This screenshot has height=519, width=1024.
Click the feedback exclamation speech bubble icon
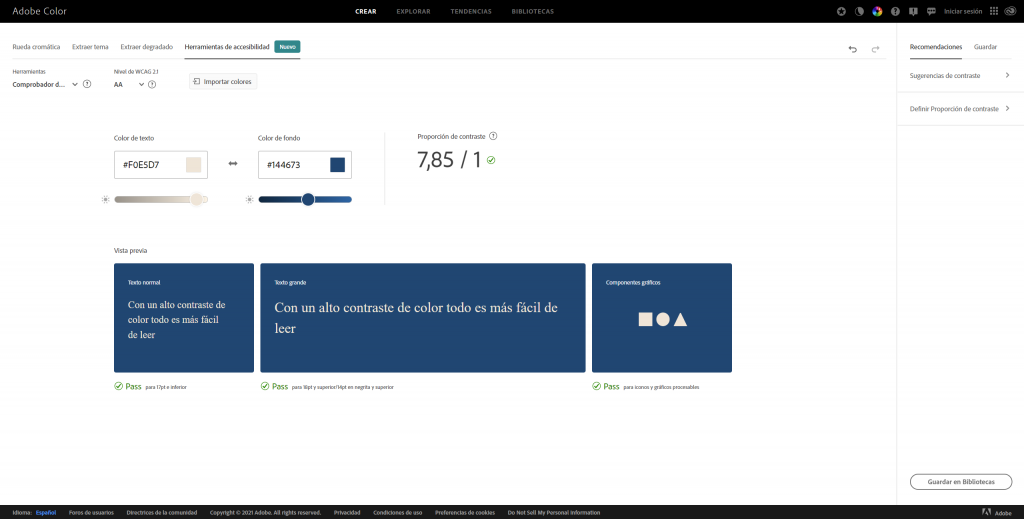(913, 11)
